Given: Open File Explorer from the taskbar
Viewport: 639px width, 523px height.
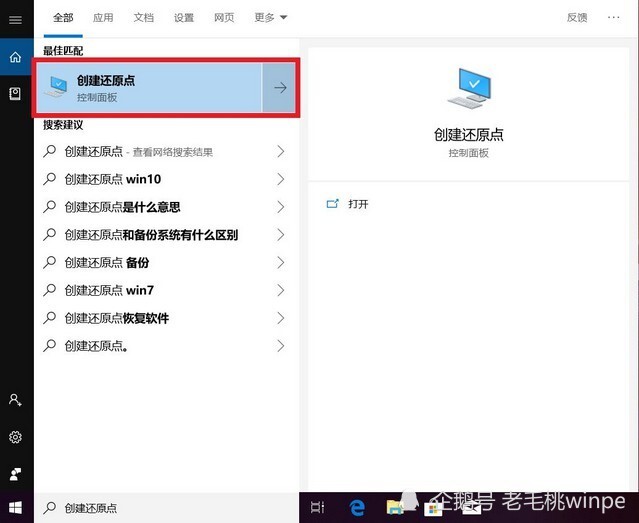Looking at the screenshot, I should (x=394, y=508).
